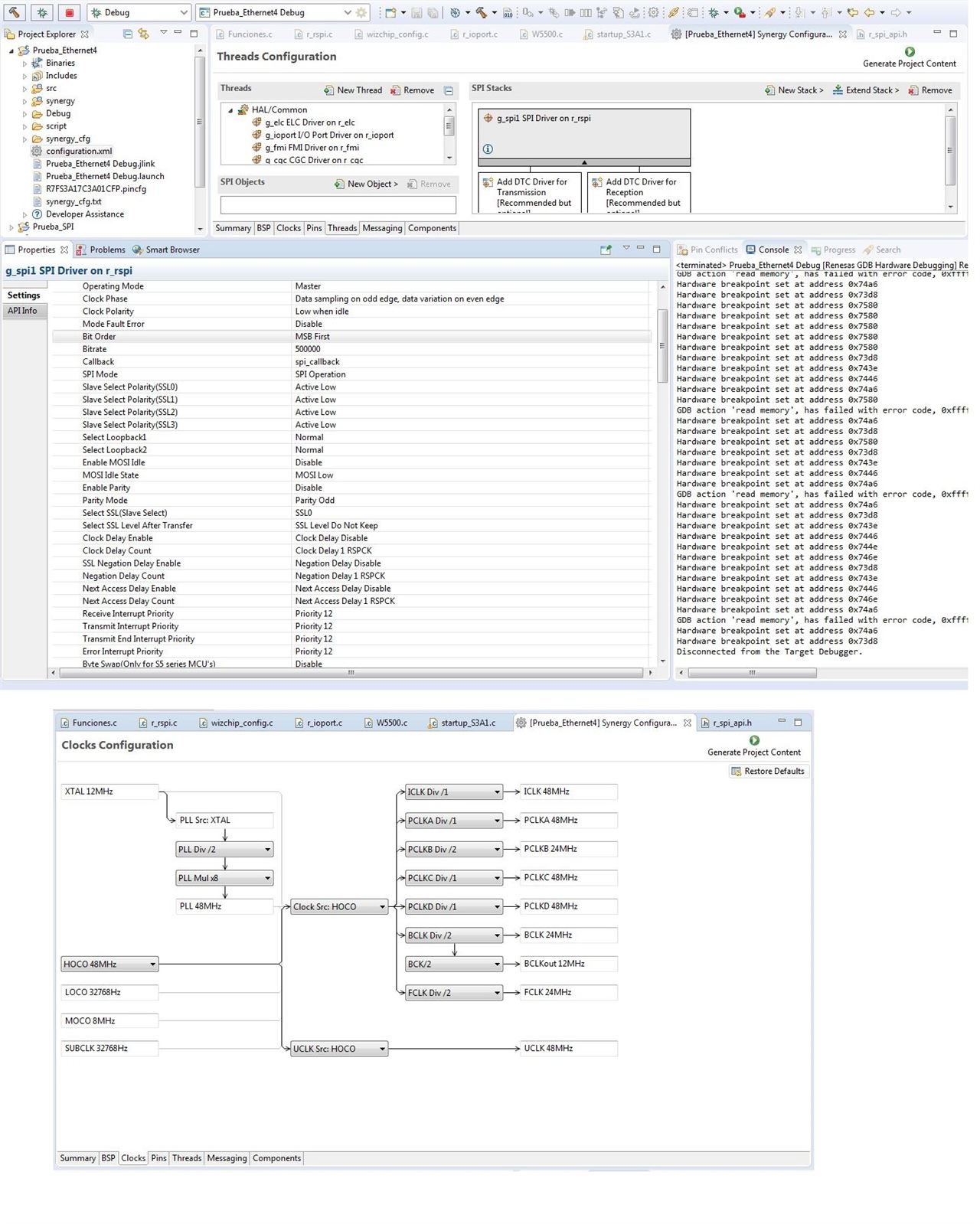This screenshot has height=1224, width=980.
Task: Click the Build hammer icon in the main toolbar
Action: point(15,12)
